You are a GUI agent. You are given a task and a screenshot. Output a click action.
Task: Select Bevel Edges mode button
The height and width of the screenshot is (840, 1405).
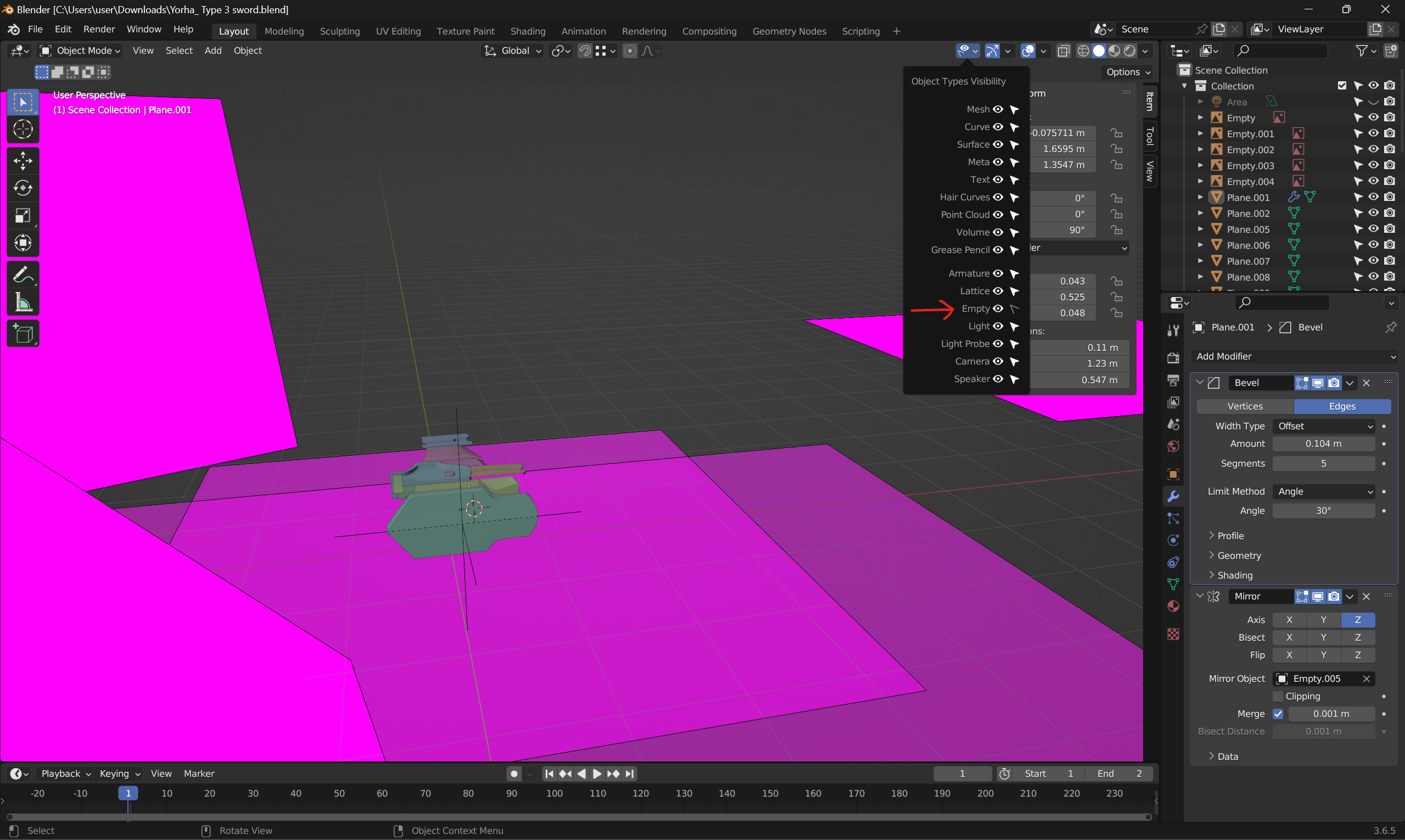(1342, 406)
